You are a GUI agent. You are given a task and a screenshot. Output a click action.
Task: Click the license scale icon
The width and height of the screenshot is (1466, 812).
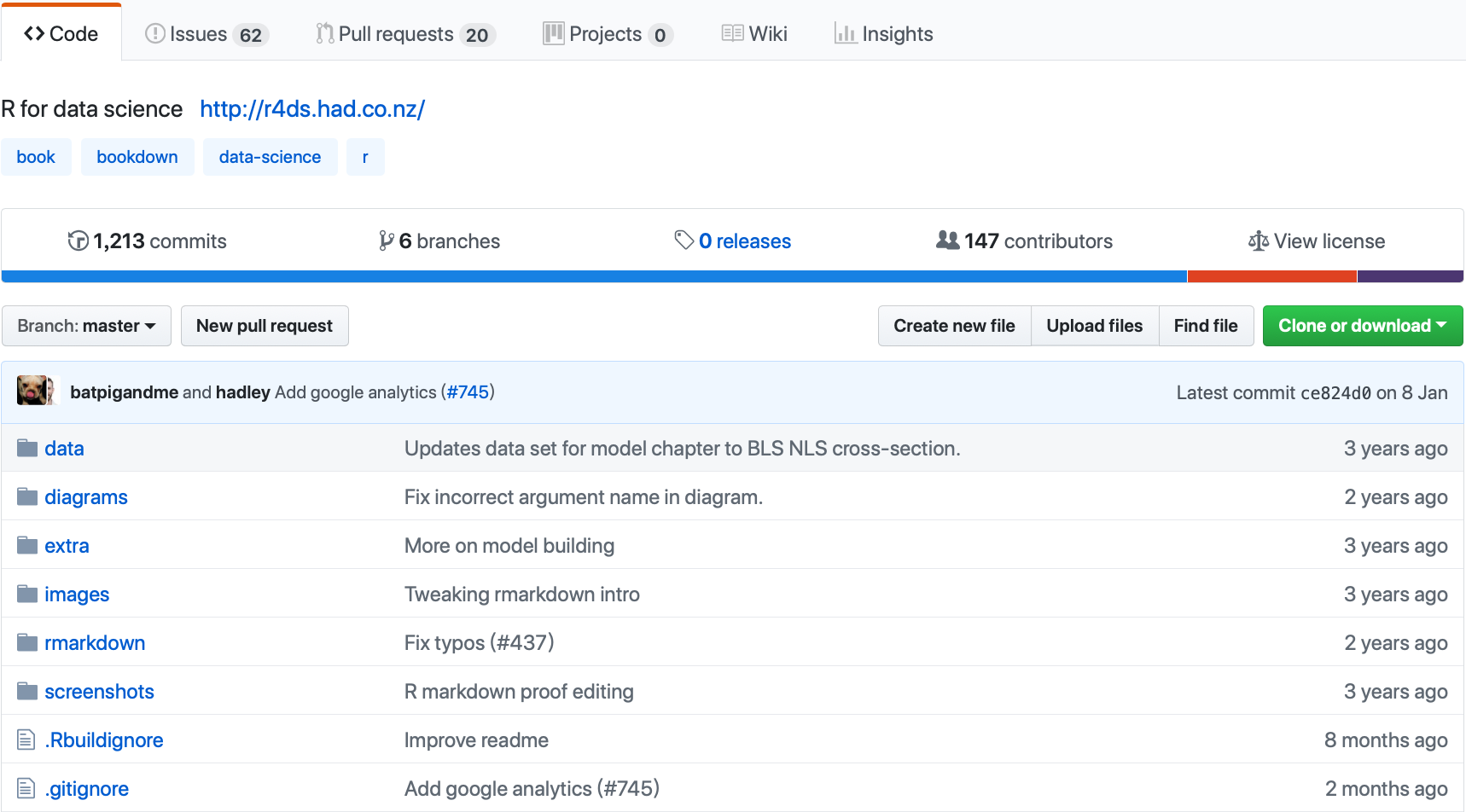[x=1258, y=241]
